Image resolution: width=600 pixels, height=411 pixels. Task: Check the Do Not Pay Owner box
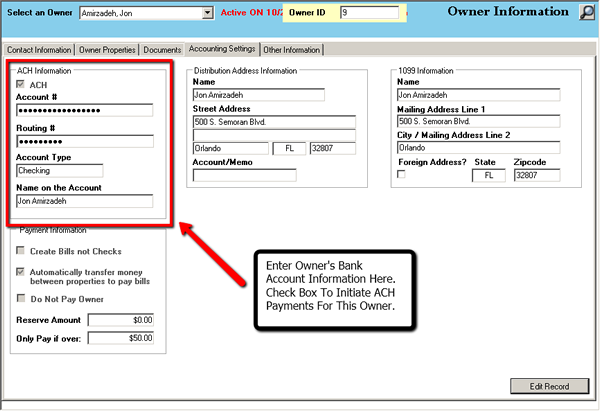coord(21,298)
